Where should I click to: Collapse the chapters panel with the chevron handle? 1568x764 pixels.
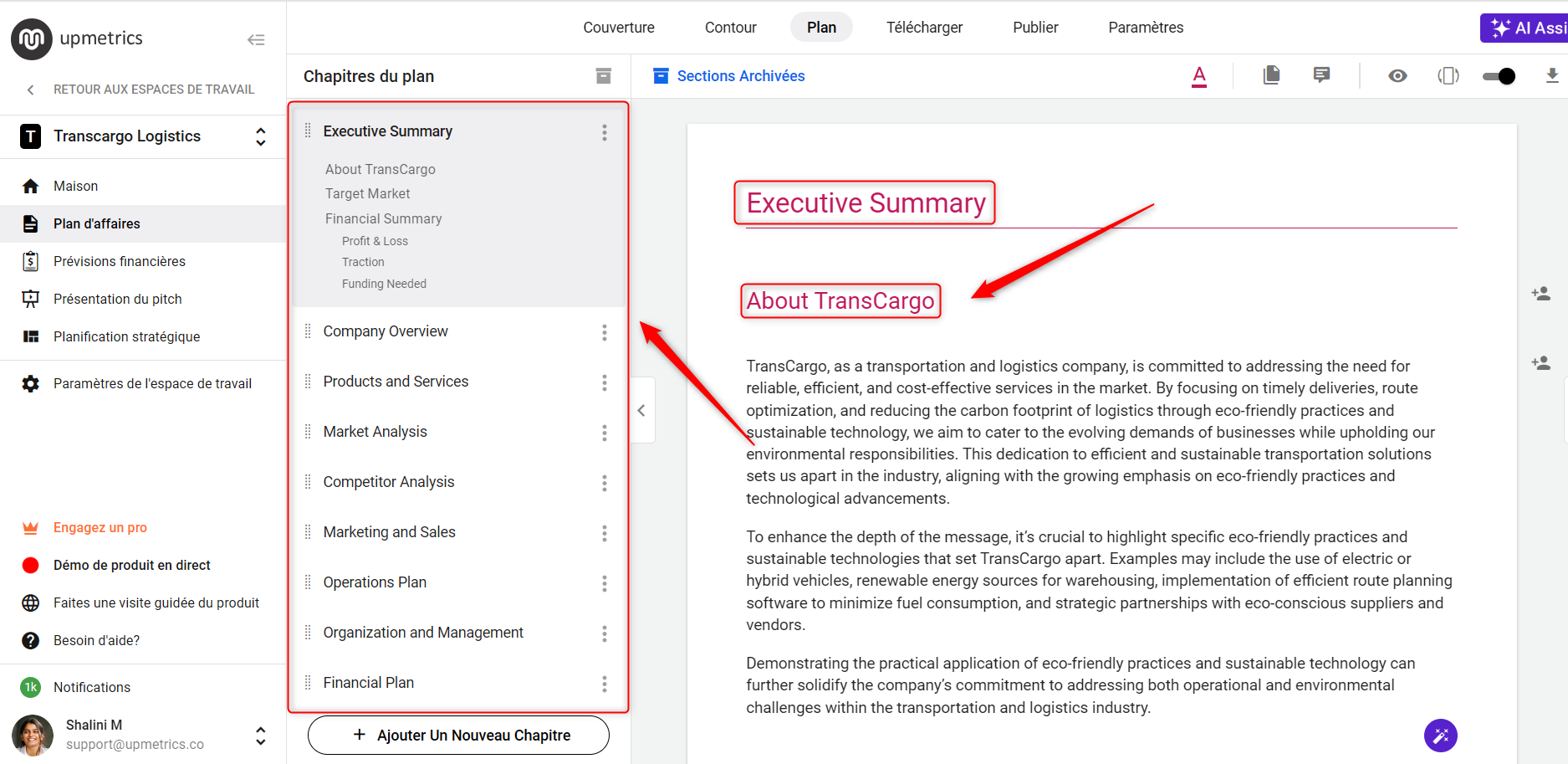pos(642,410)
